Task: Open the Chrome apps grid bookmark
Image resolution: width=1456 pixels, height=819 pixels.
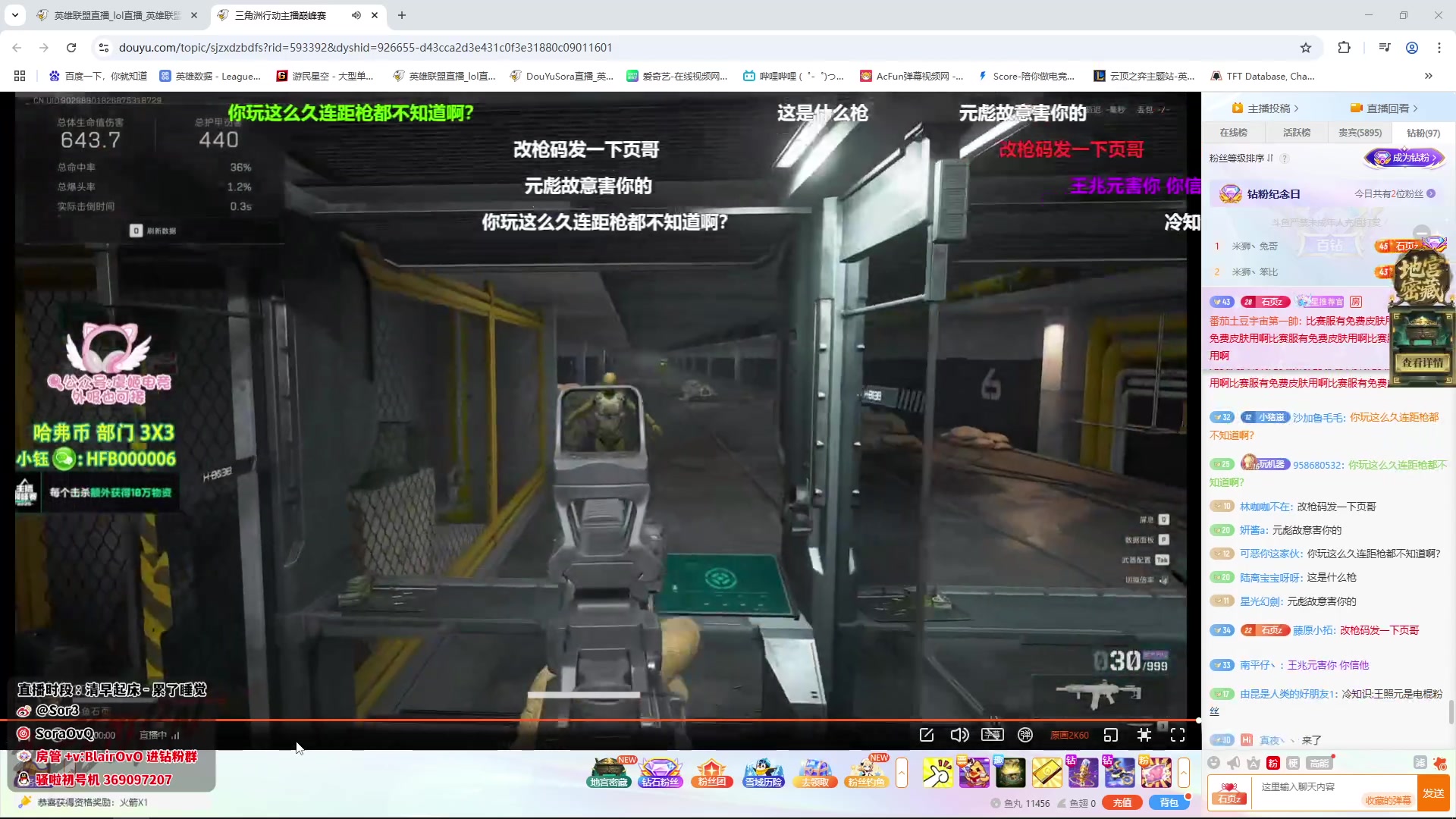Action: [x=20, y=76]
